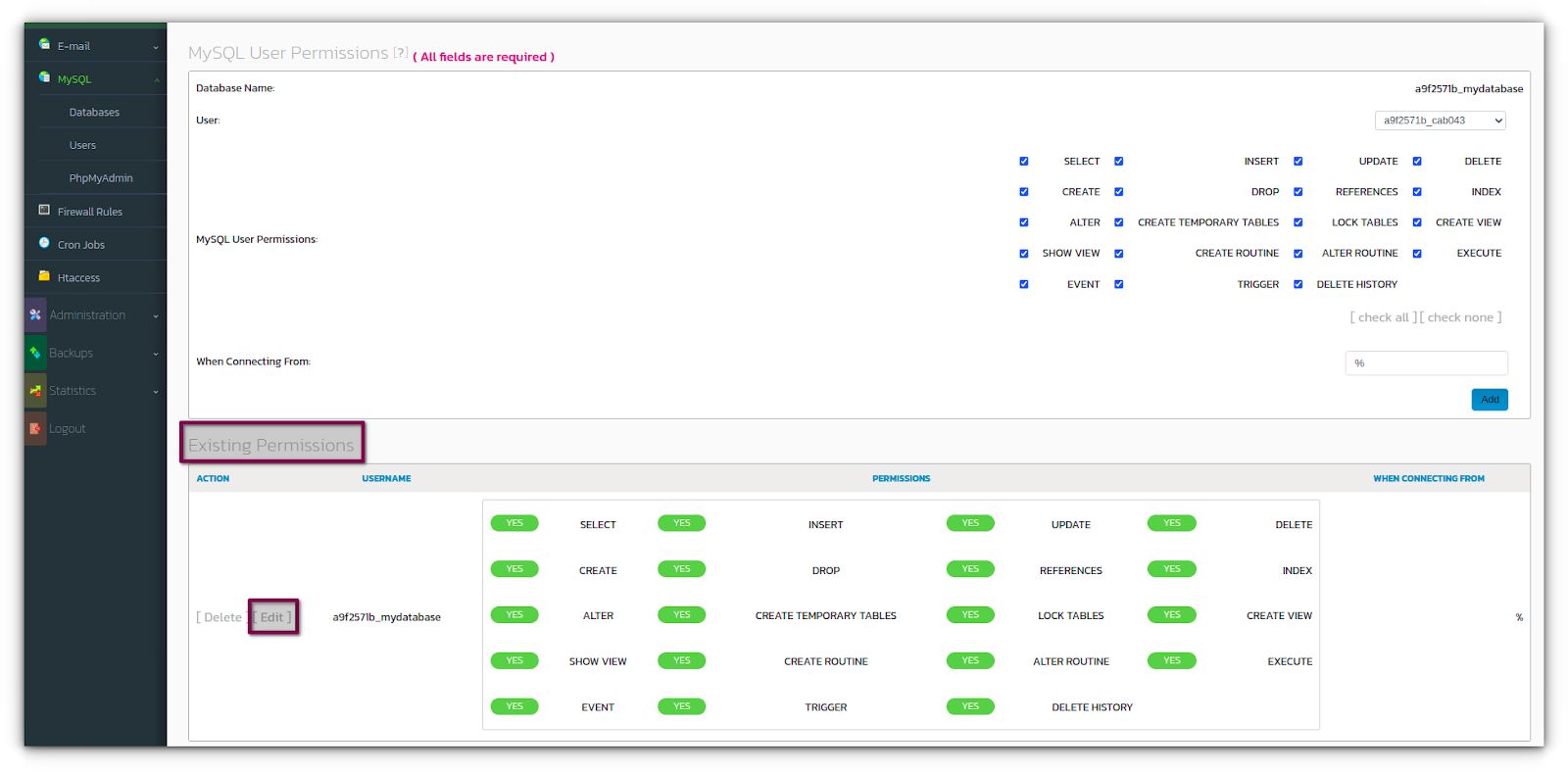Disable the DELETE permission checkbox
This screenshot has width=1568, height=772.
click(x=1417, y=162)
